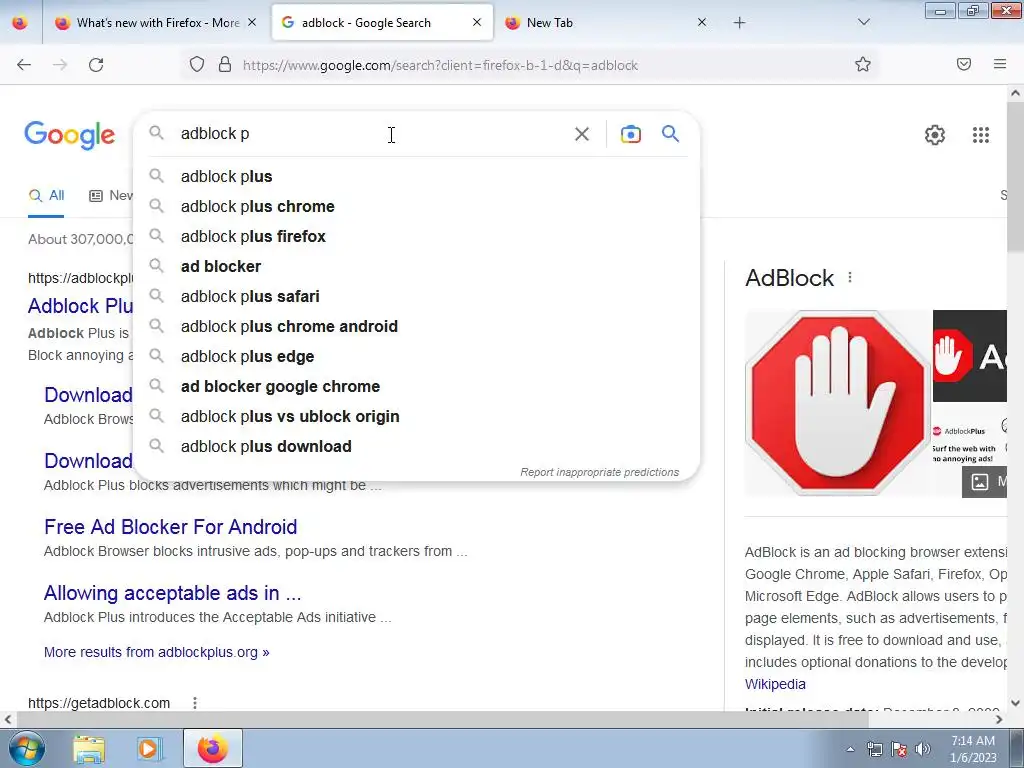Open "Free Ad Blocker For Android" result
The height and width of the screenshot is (768, 1024).
tap(170, 527)
